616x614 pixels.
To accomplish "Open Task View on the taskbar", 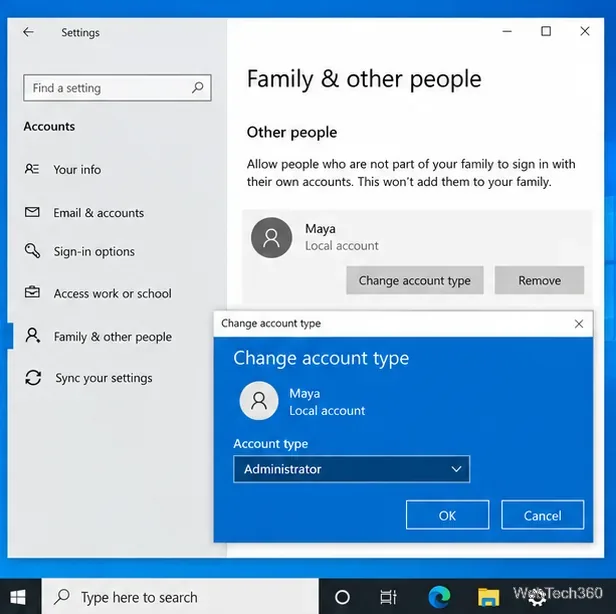I will [388, 597].
